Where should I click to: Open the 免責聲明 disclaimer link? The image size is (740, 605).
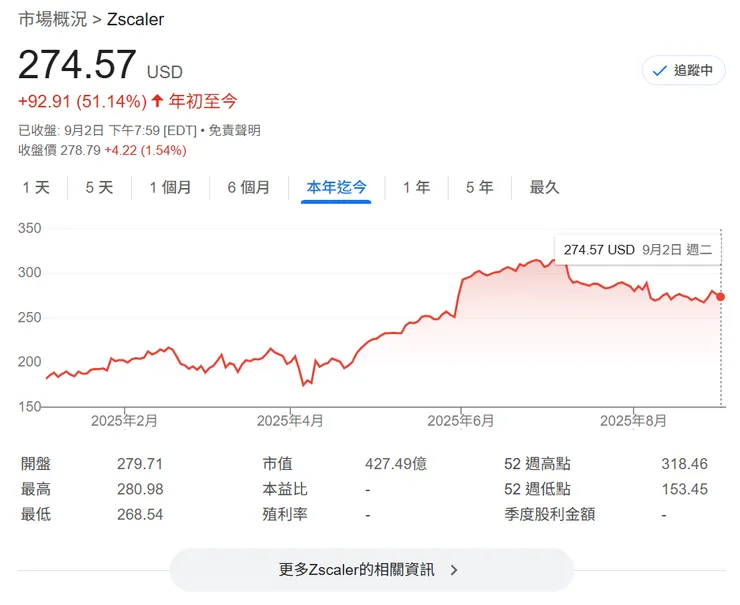[x=235, y=130]
